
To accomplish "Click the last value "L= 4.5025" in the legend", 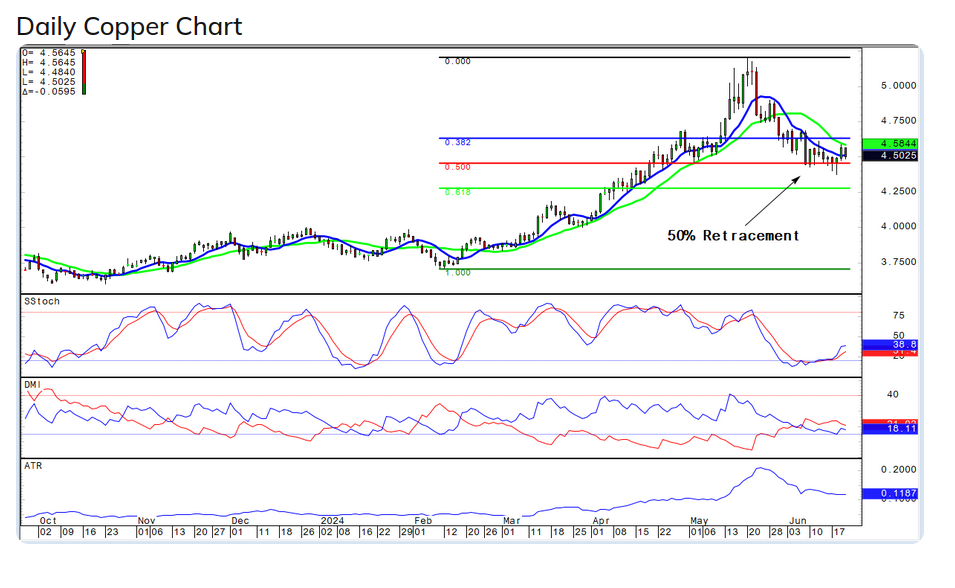I will 49,82.
